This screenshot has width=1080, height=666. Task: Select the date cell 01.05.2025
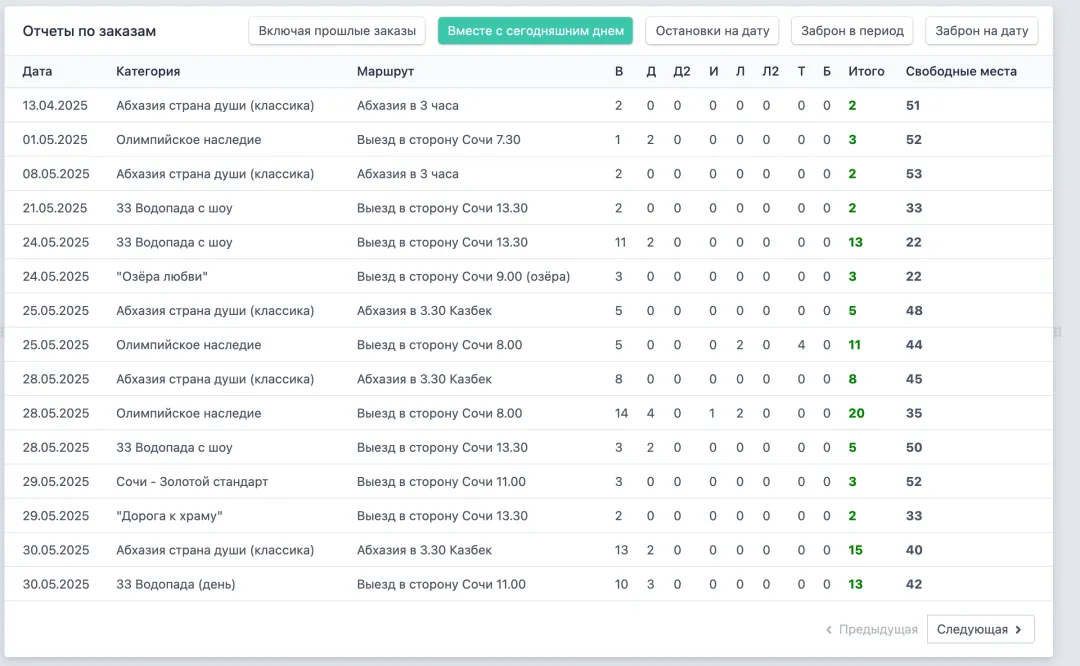[55, 140]
